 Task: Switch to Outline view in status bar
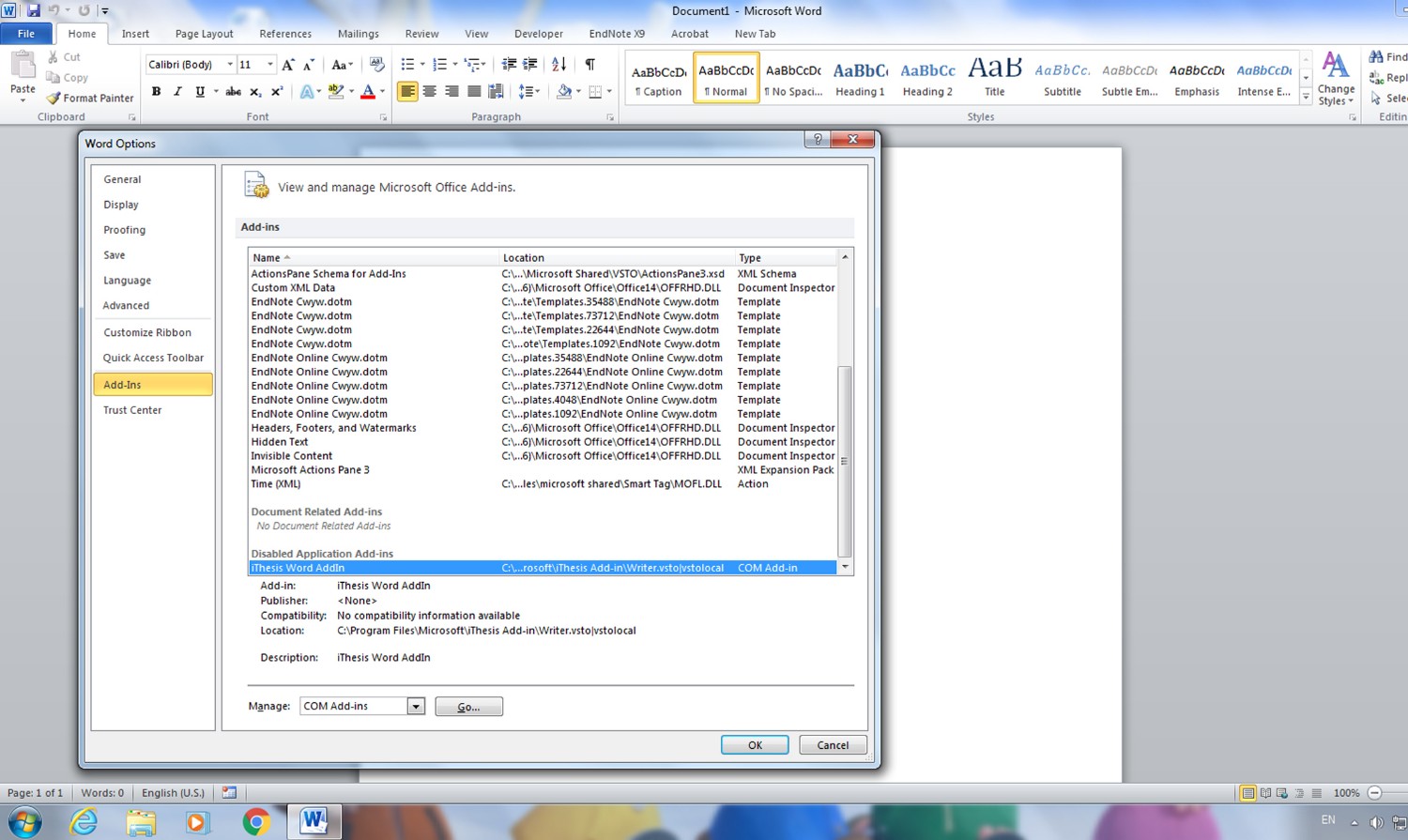[x=1299, y=793]
